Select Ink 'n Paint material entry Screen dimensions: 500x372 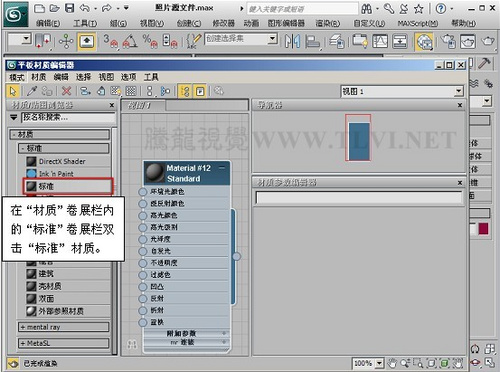click(68, 174)
